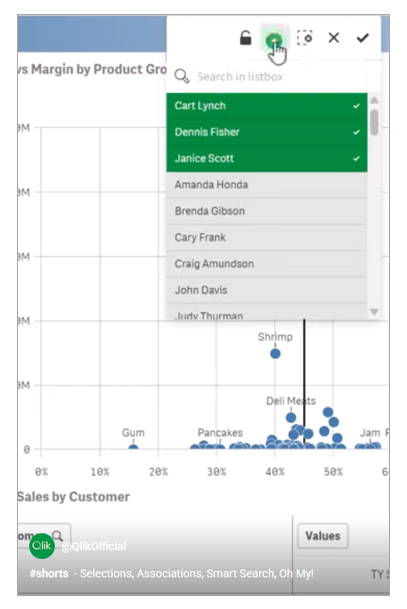Image resolution: width=407 pixels, height=609 pixels.
Task: Select Cary Frank in the listbox
Action: [267, 237]
